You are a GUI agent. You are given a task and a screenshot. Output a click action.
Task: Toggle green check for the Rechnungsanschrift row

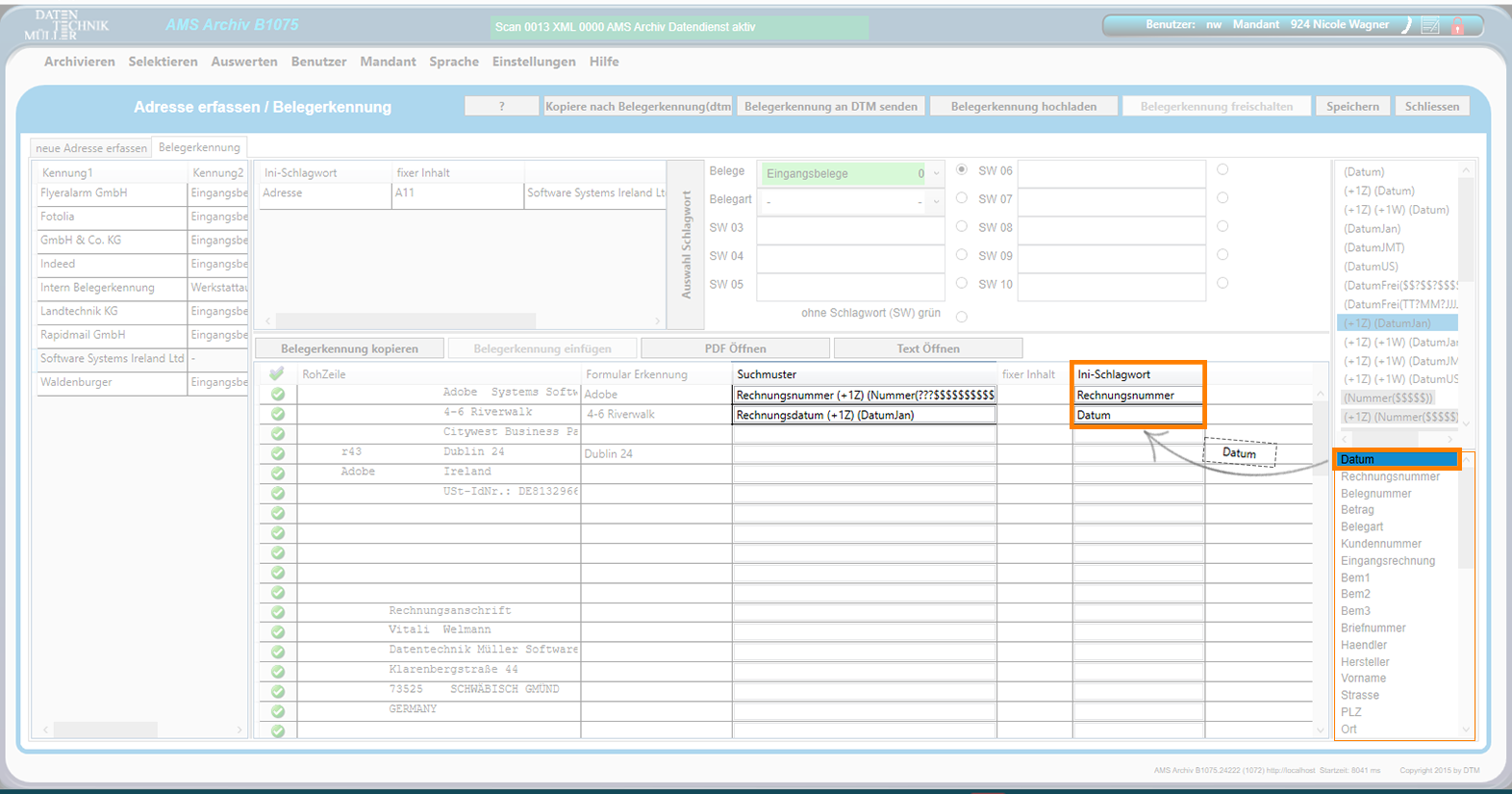click(278, 612)
